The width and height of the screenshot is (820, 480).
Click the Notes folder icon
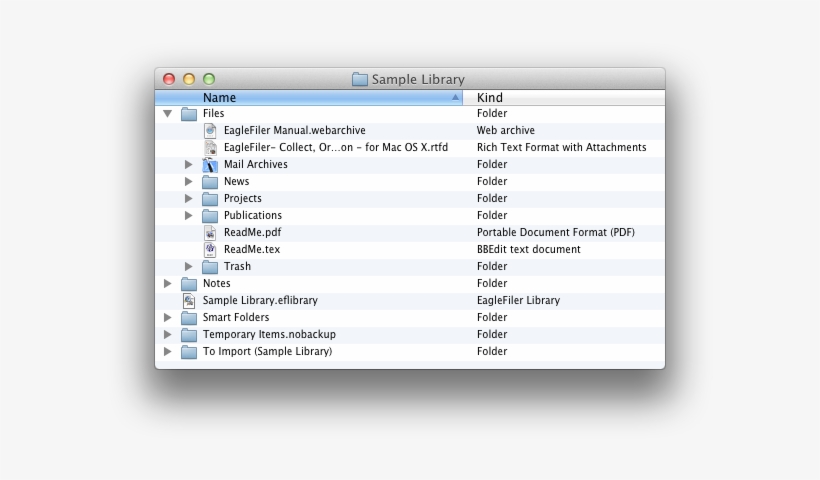pos(189,284)
